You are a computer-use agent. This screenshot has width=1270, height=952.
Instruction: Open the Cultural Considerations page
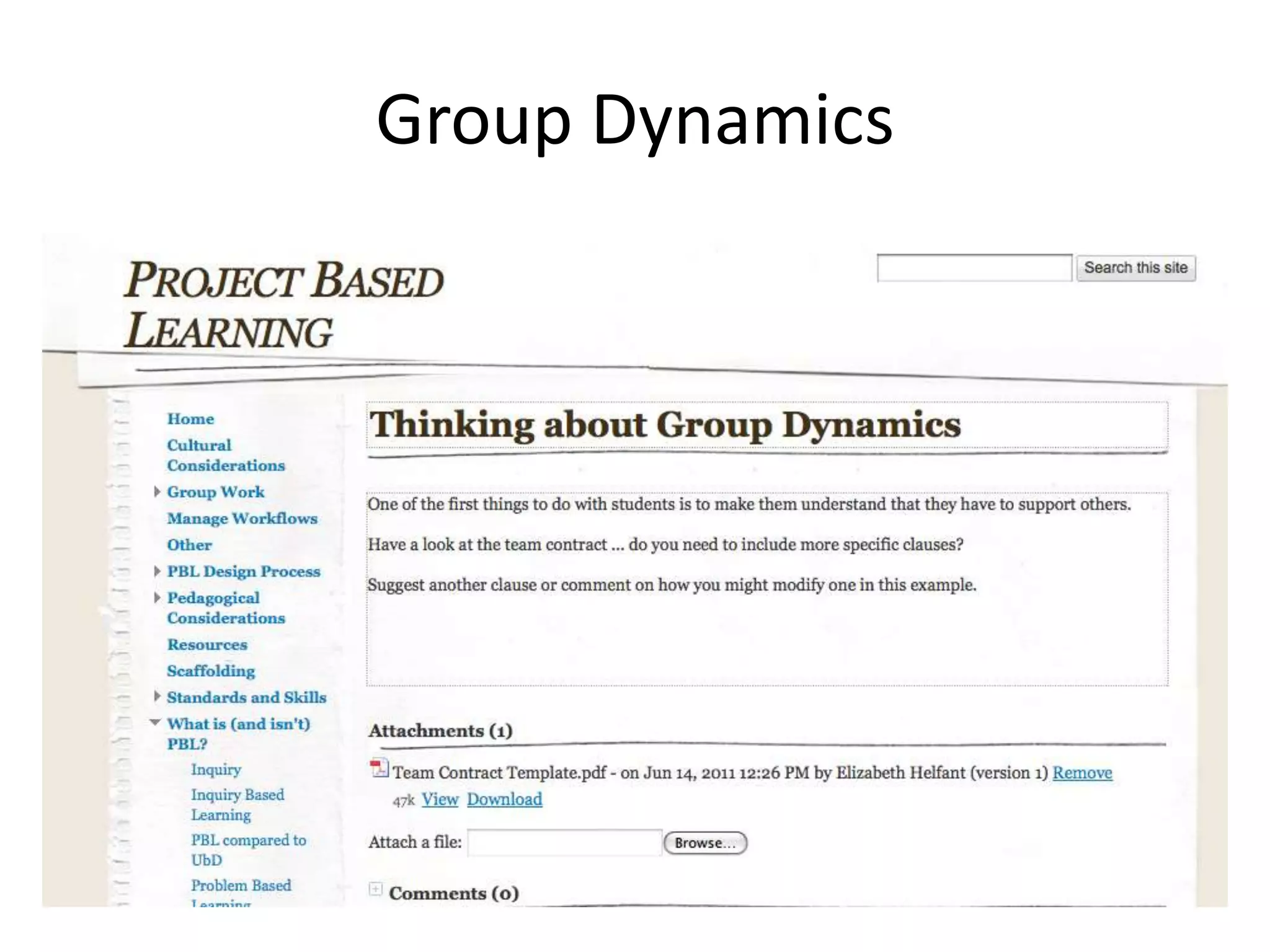226,456
